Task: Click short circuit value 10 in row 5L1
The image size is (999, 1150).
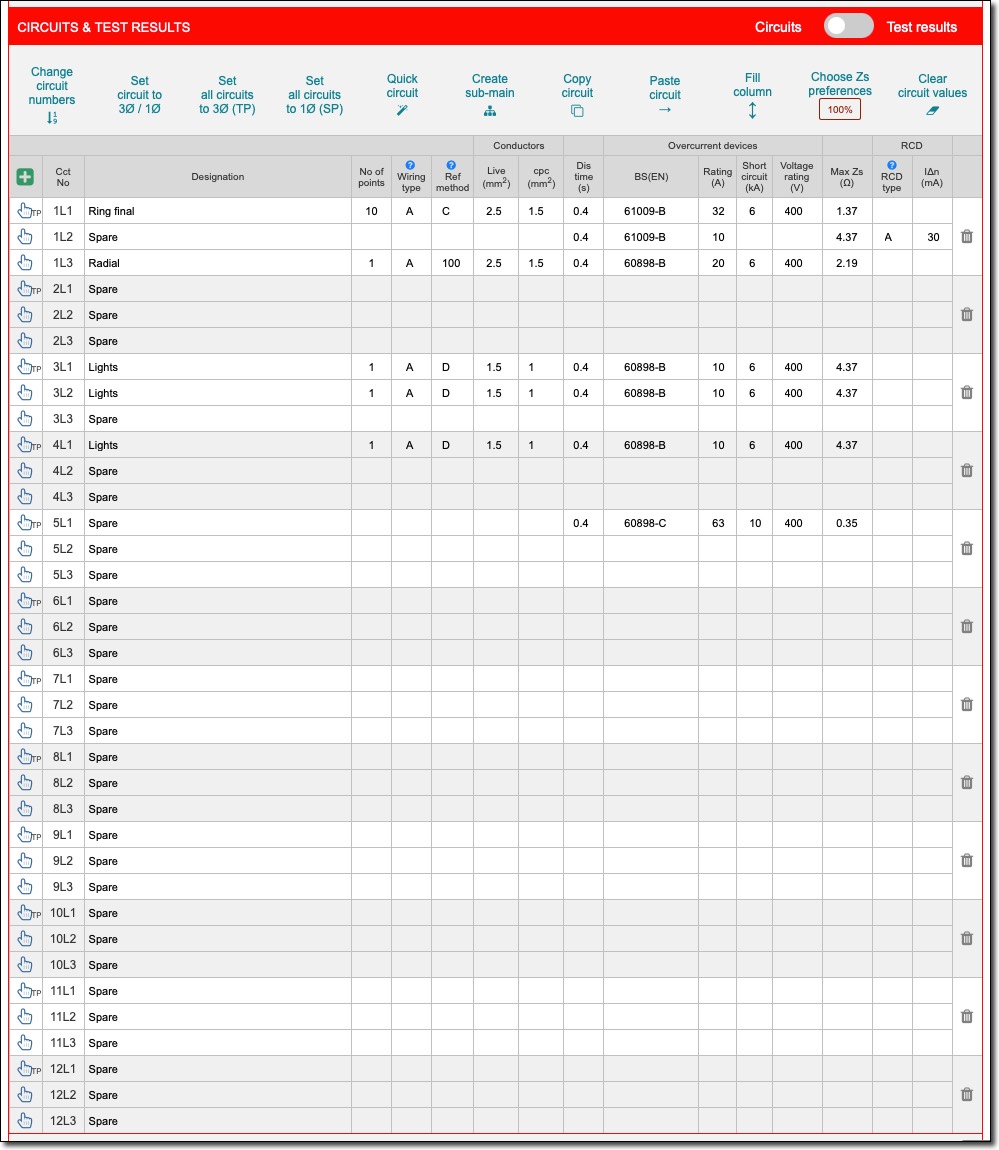Action: tap(754, 523)
